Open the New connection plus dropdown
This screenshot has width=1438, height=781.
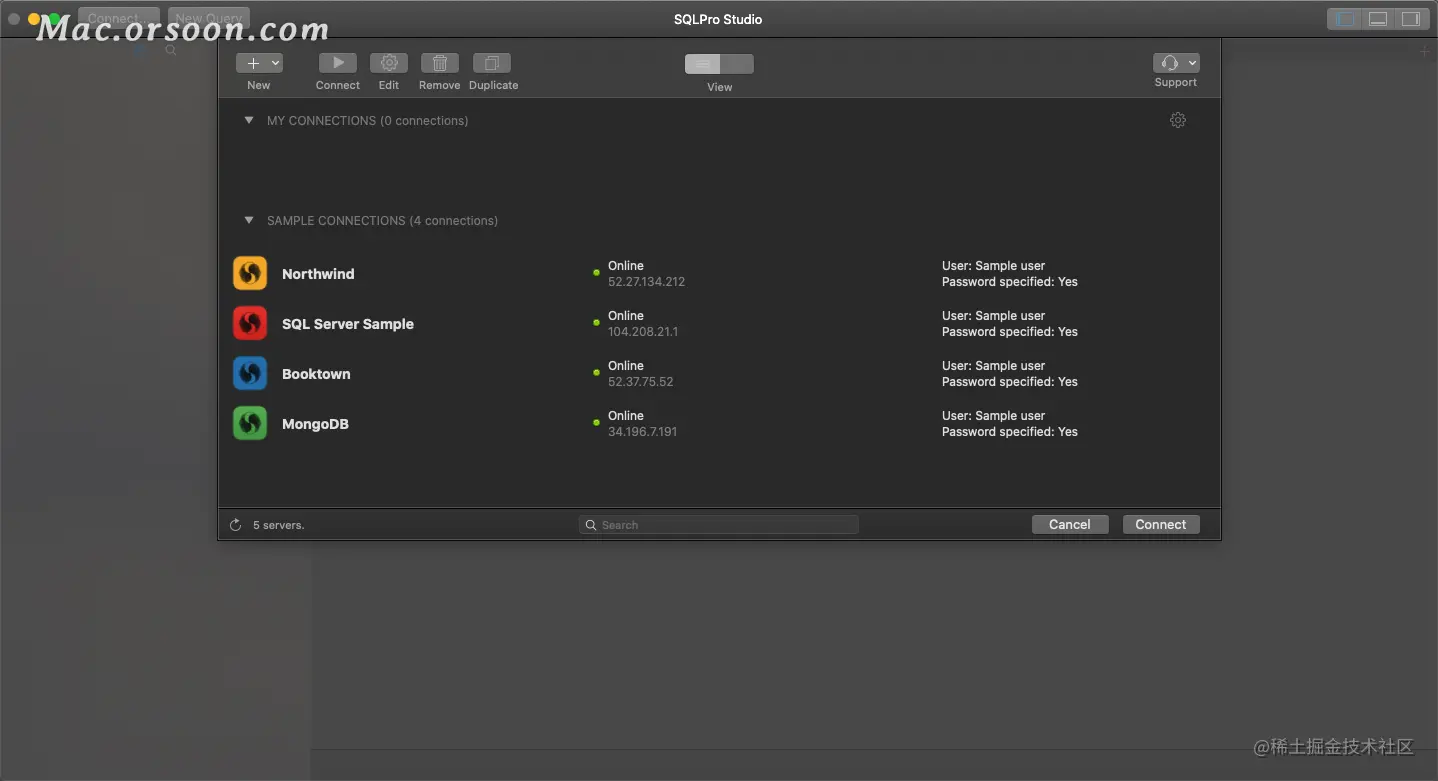click(x=259, y=63)
